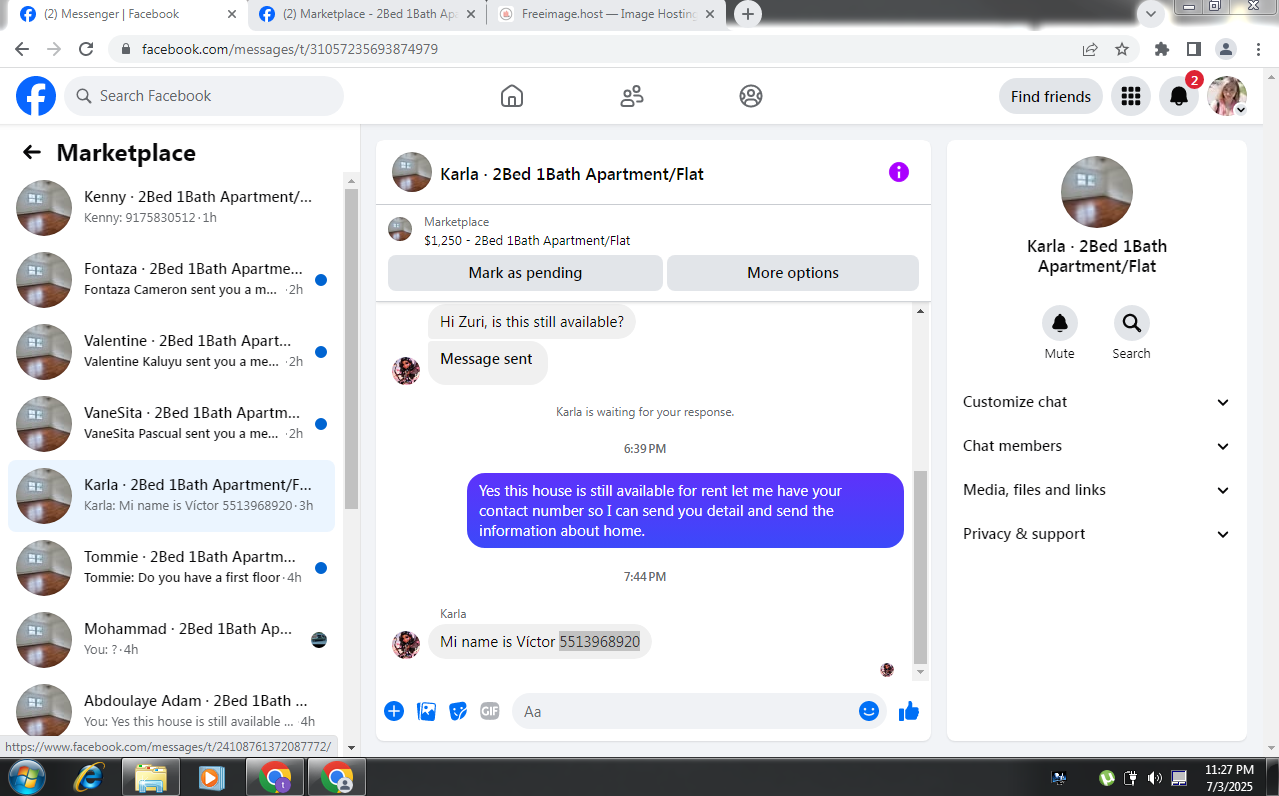Open the emoji picker in message box
Screen dimensions: 1279x796
(x=869, y=711)
